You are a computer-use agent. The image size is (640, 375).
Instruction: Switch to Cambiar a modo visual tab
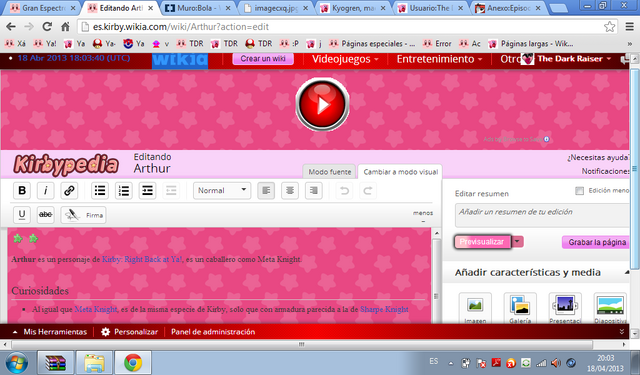(x=400, y=172)
